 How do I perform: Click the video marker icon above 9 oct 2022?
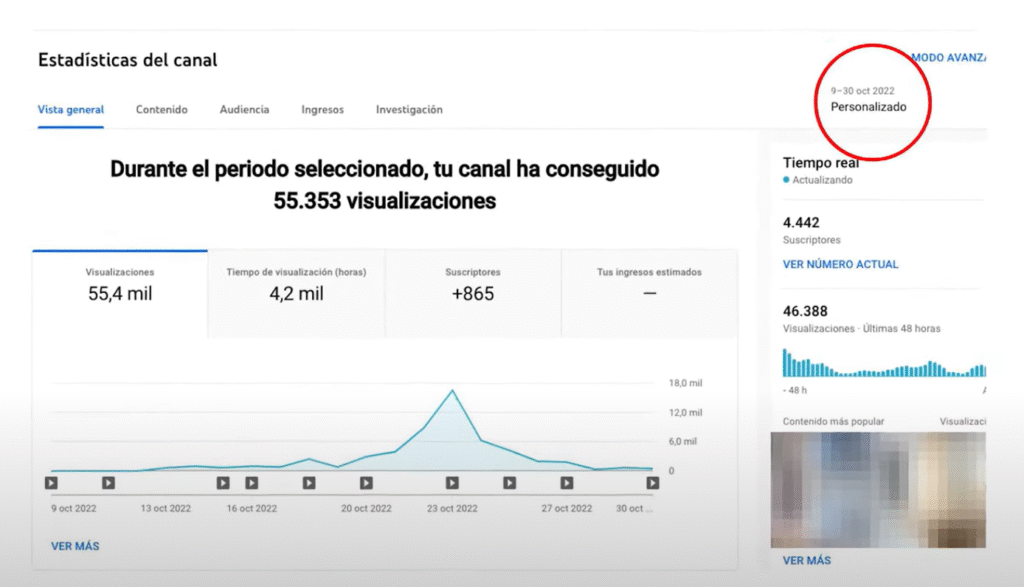(x=52, y=483)
